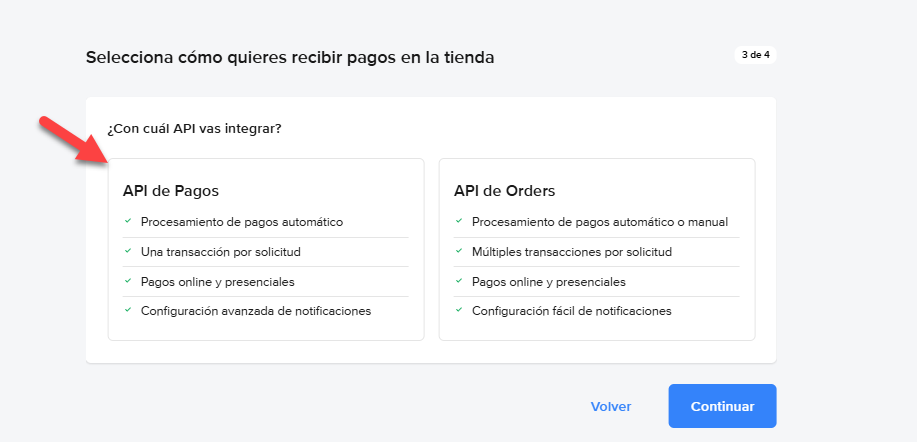Click the "API de Pagos" card title
Screen dimensions: 917x442
[171, 190]
